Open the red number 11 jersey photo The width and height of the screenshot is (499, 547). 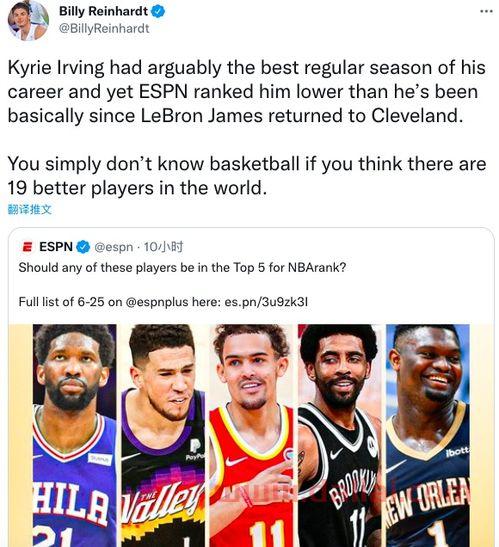click(251, 435)
